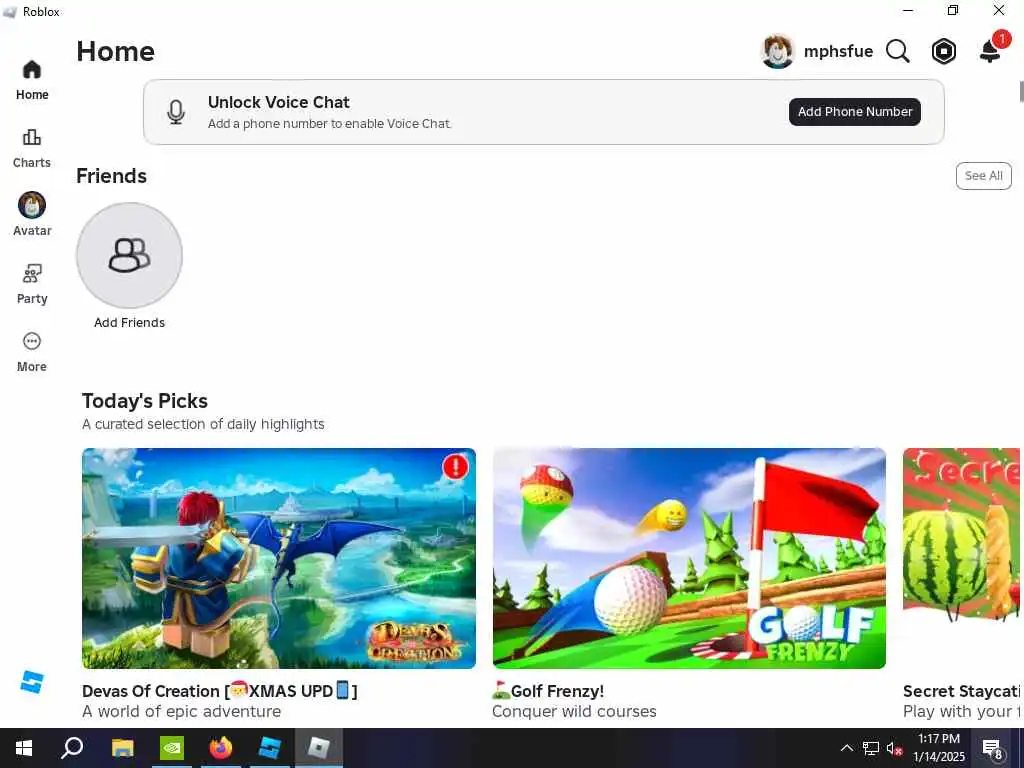Open the Devas Of Creation game thumbnail
1024x768 pixels.
(279, 558)
